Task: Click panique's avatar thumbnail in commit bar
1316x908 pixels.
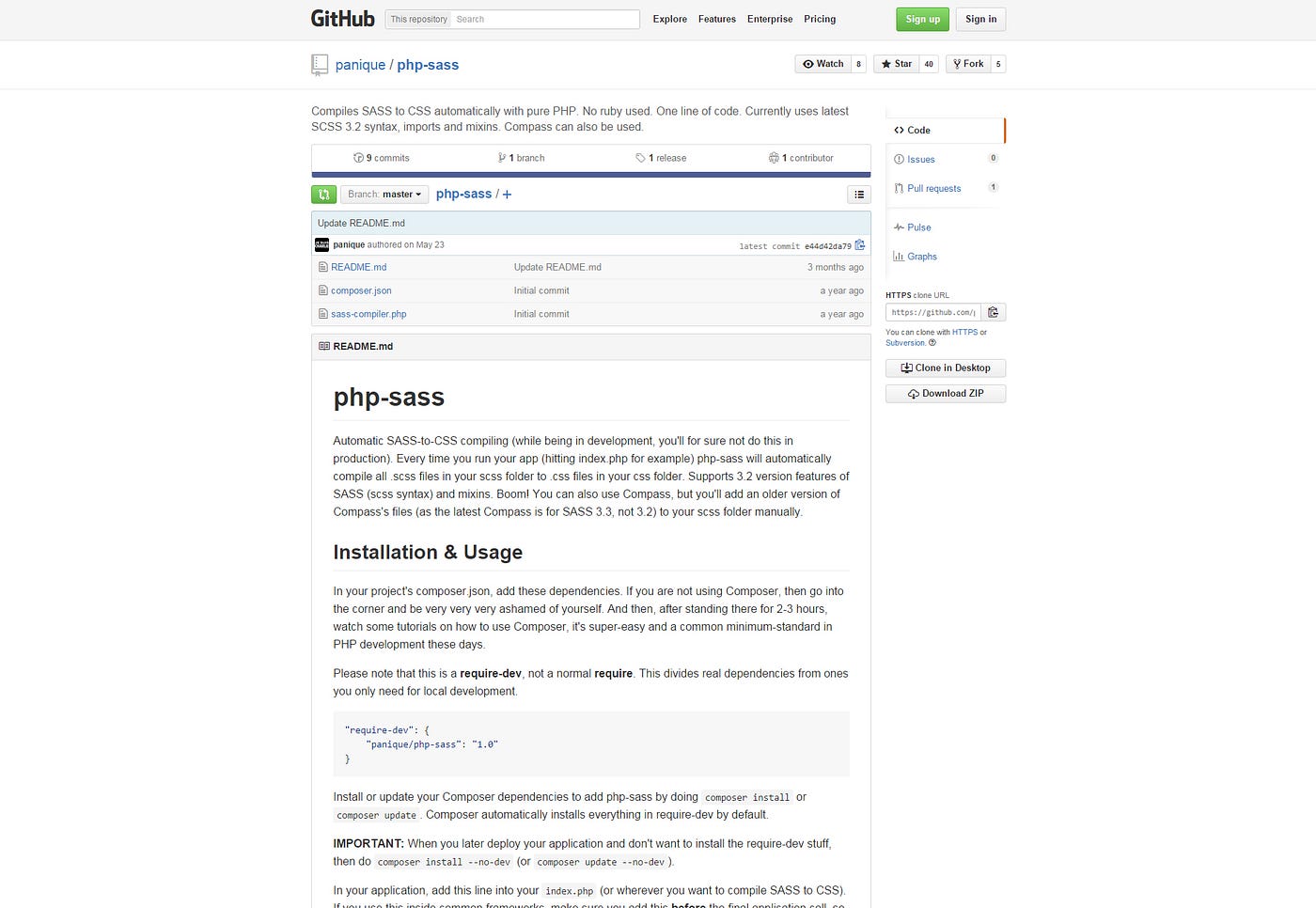Action: 321,245
